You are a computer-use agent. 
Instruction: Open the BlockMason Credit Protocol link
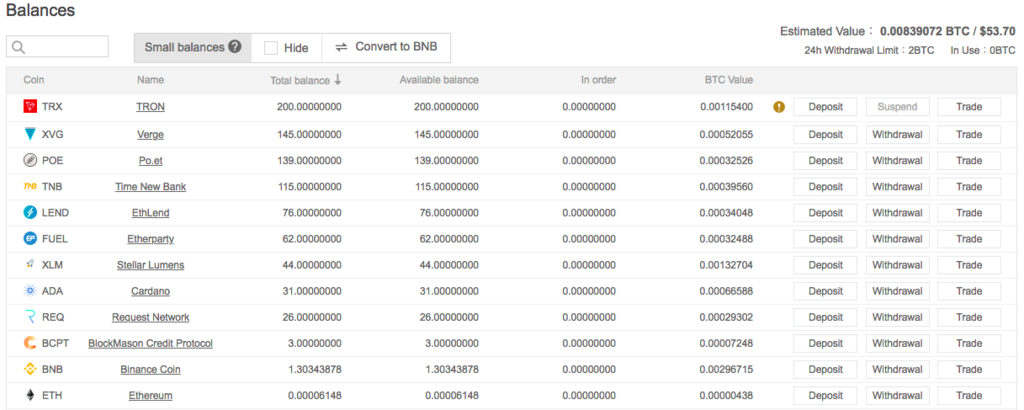(150, 343)
